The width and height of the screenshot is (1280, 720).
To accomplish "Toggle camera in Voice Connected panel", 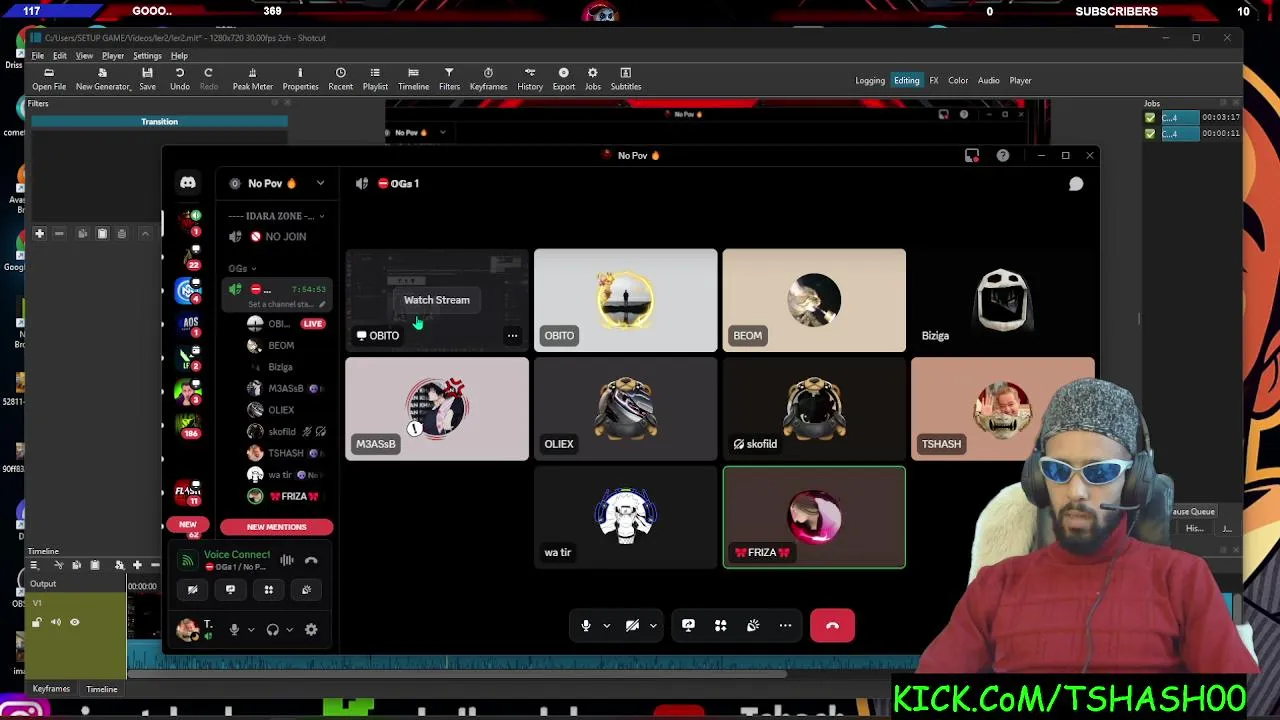I will 192,590.
